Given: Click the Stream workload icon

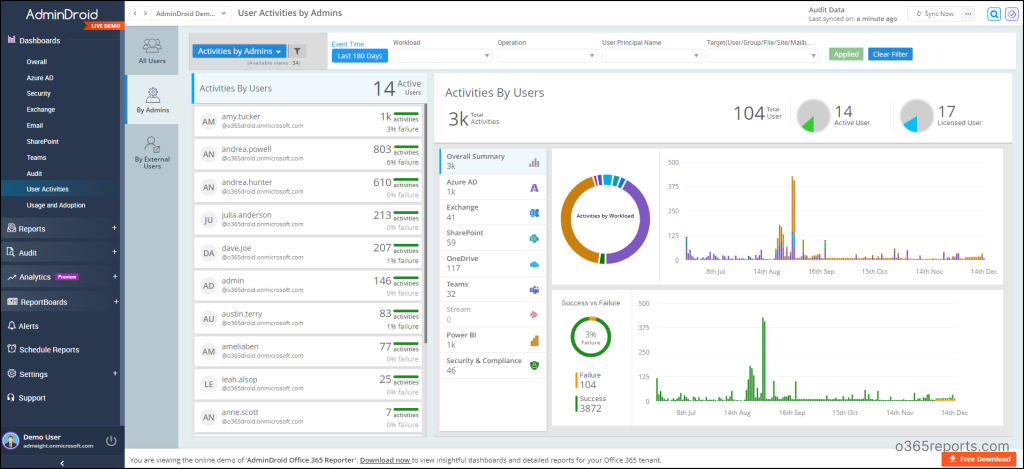Looking at the screenshot, I should tap(534, 315).
